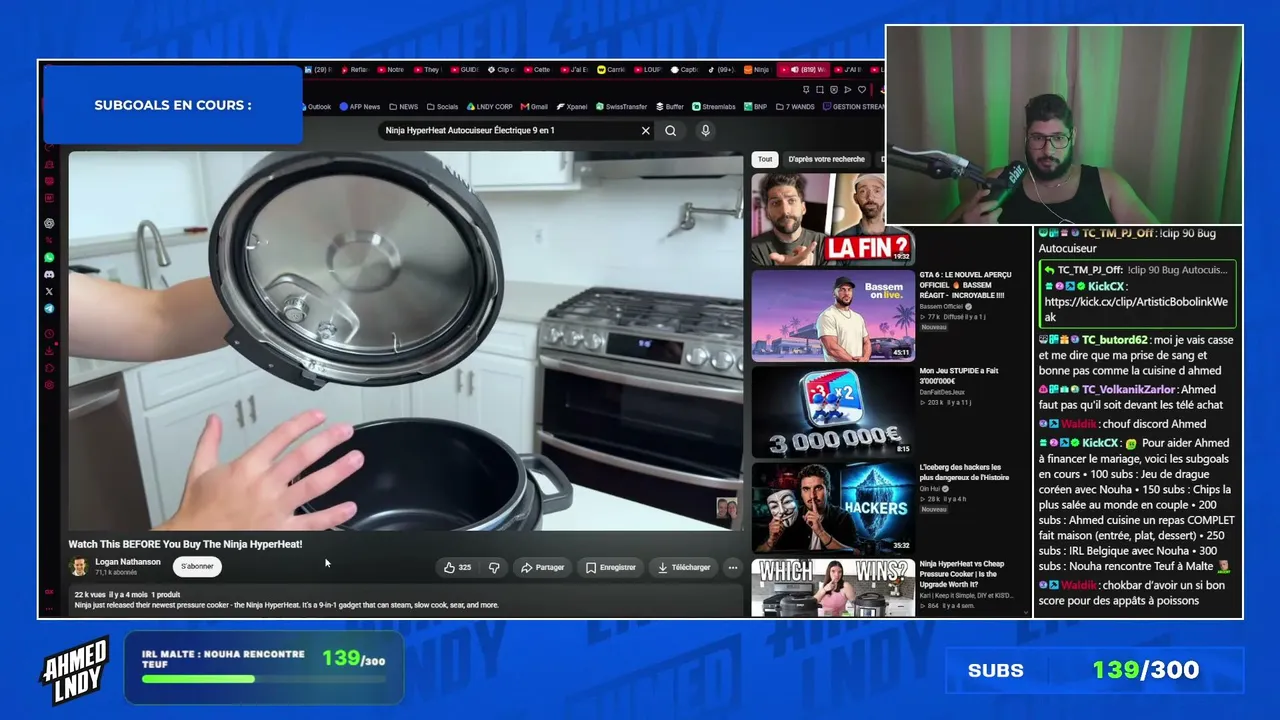Open WhatsApp in the browser sidebar
The height and width of the screenshot is (720, 1280).
pos(49,257)
